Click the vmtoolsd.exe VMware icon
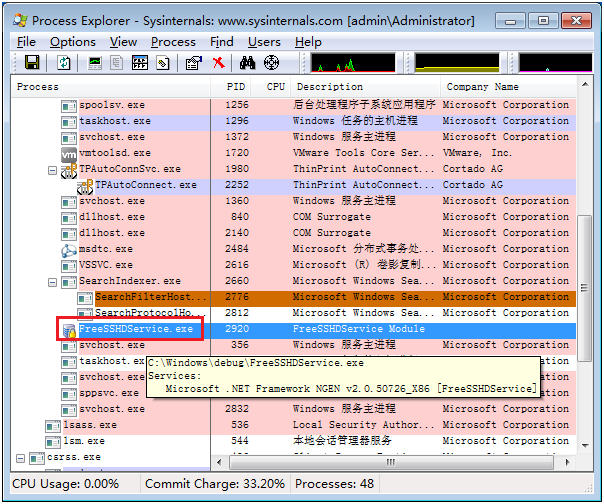 click(x=69, y=154)
